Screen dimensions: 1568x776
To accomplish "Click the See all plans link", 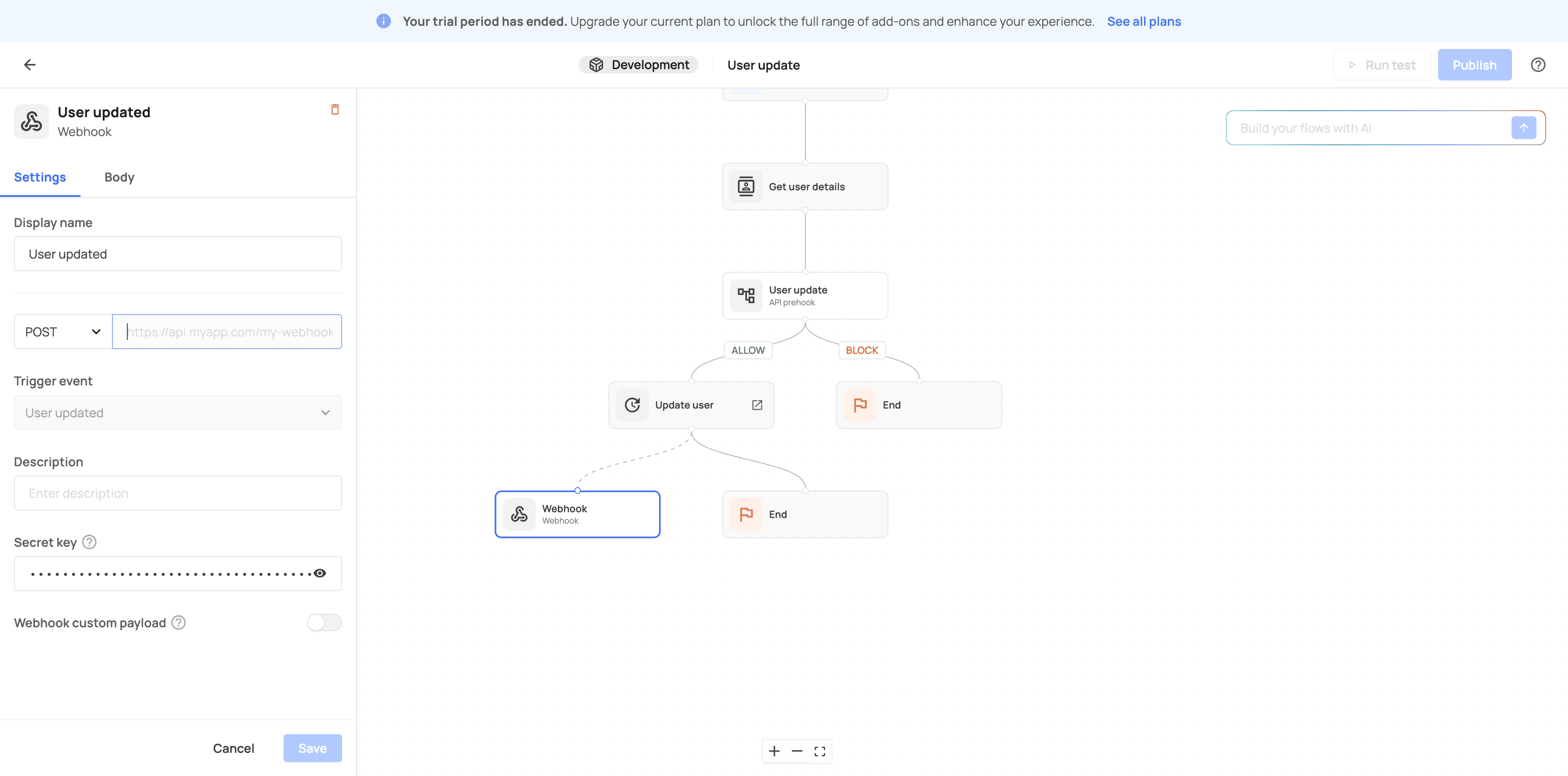I will tap(1144, 21).
